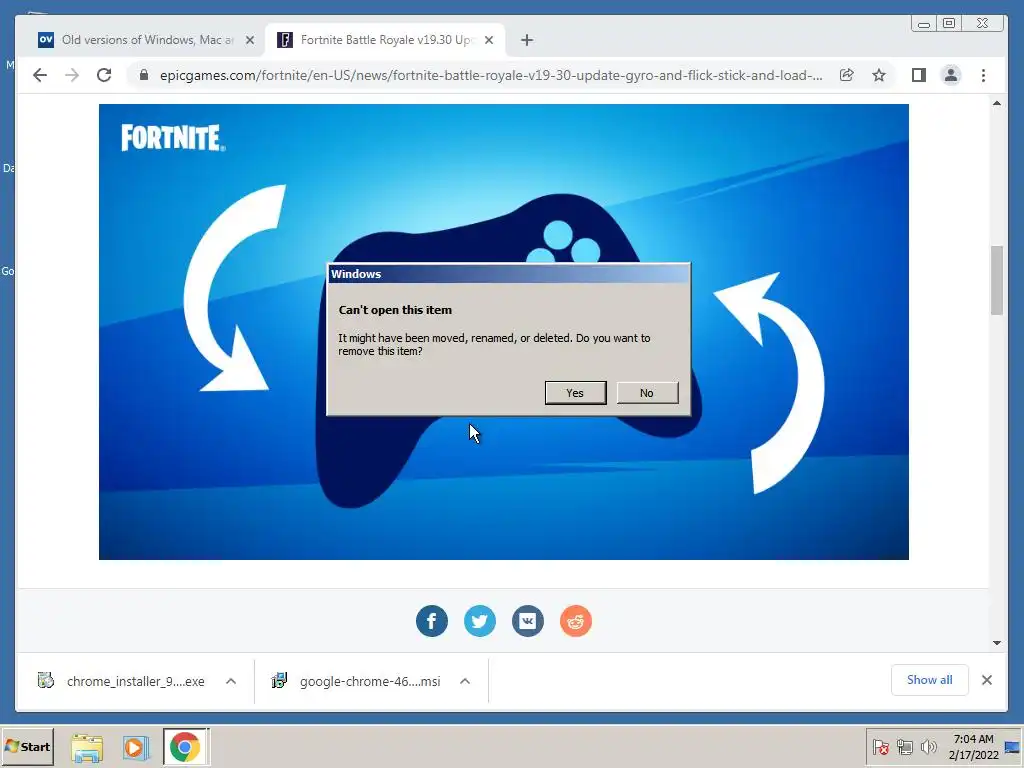Share article on Reddit

pyautogui.click(x=575, y=620)
